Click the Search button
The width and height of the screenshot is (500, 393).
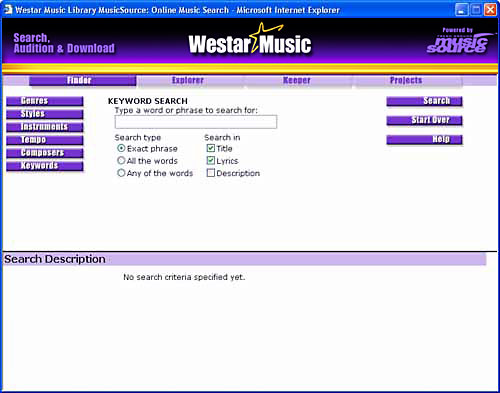[x=424, y=101]
